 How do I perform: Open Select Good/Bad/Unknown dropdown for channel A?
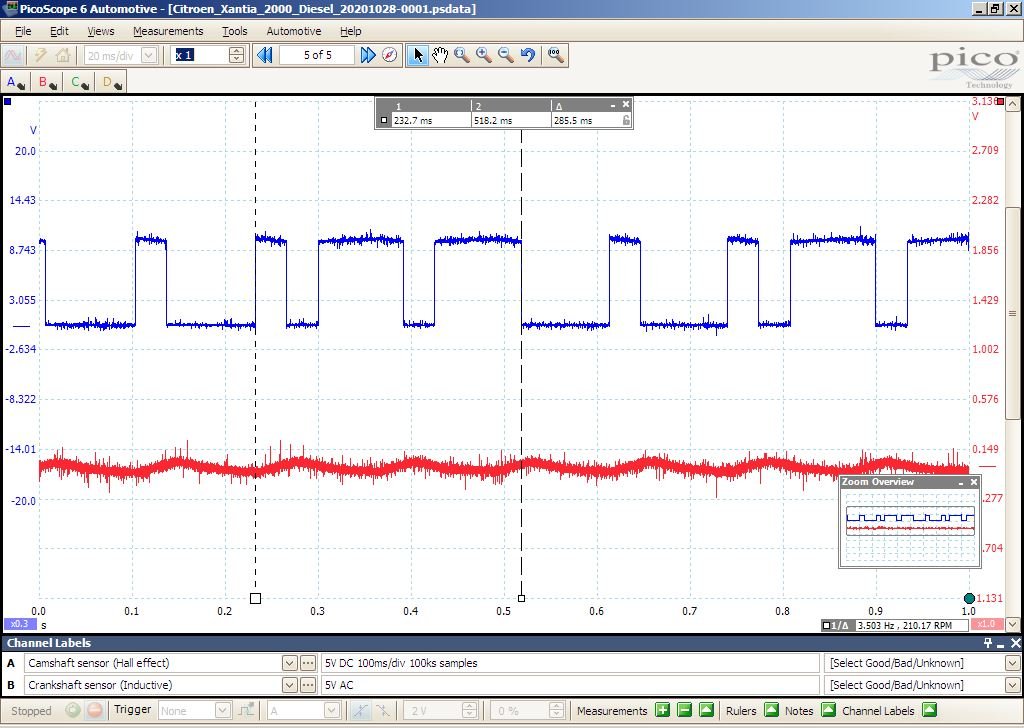pos(1012,663)
